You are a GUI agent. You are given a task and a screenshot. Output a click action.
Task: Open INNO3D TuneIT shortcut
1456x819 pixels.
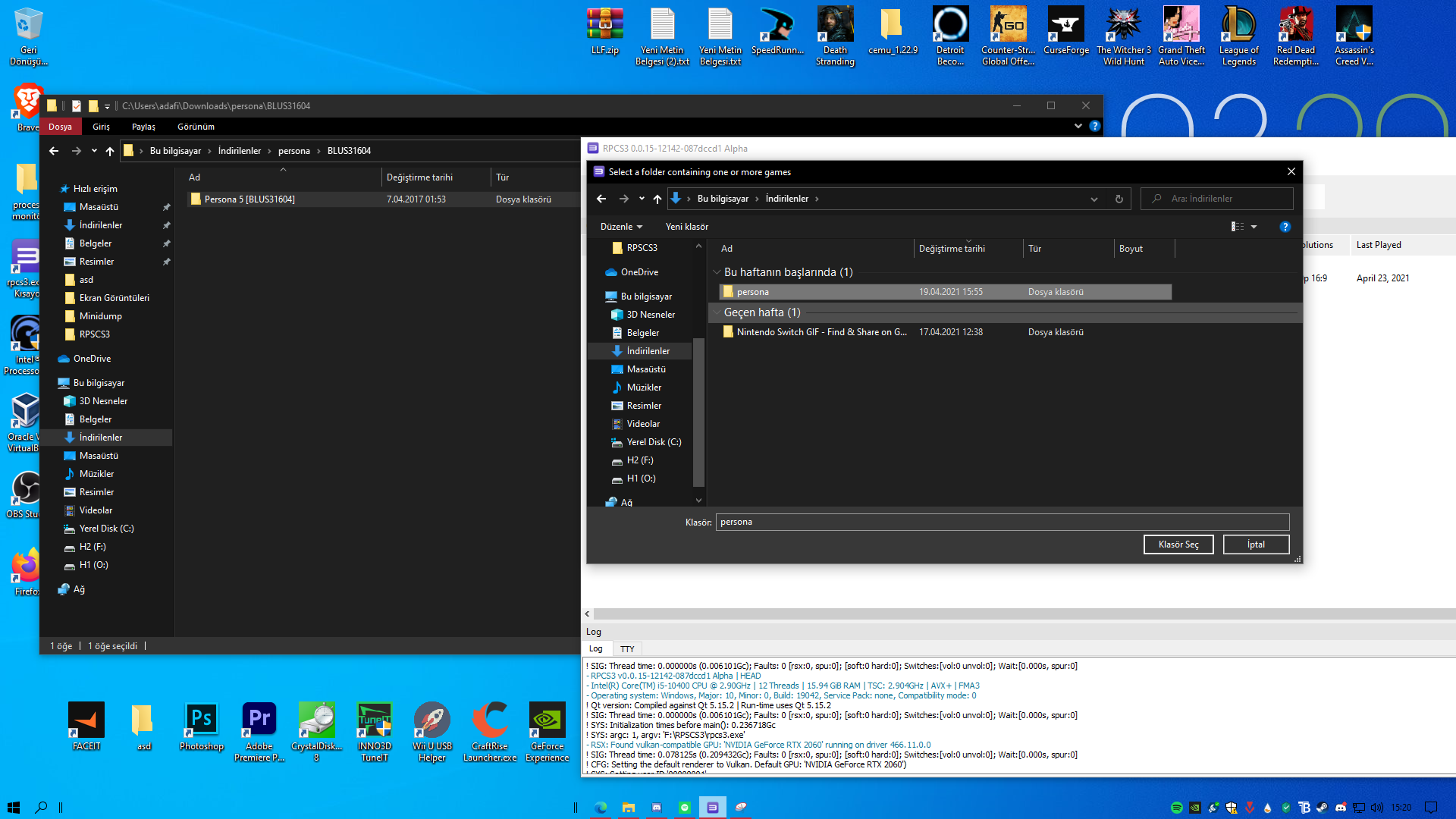point(374,732)
